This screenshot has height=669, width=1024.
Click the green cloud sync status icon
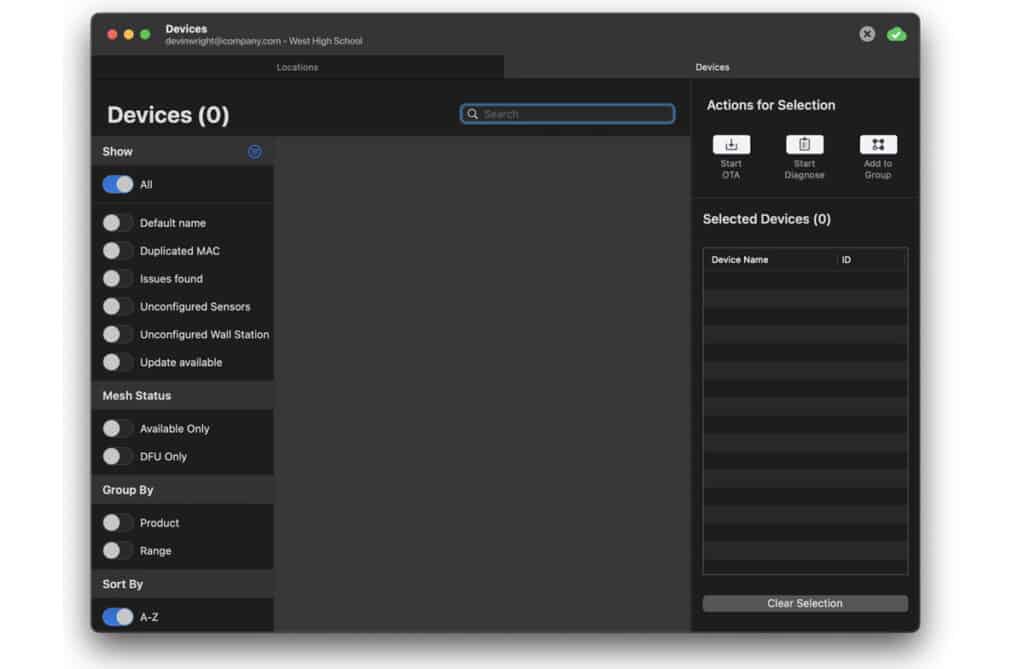[x=896, y=34]
